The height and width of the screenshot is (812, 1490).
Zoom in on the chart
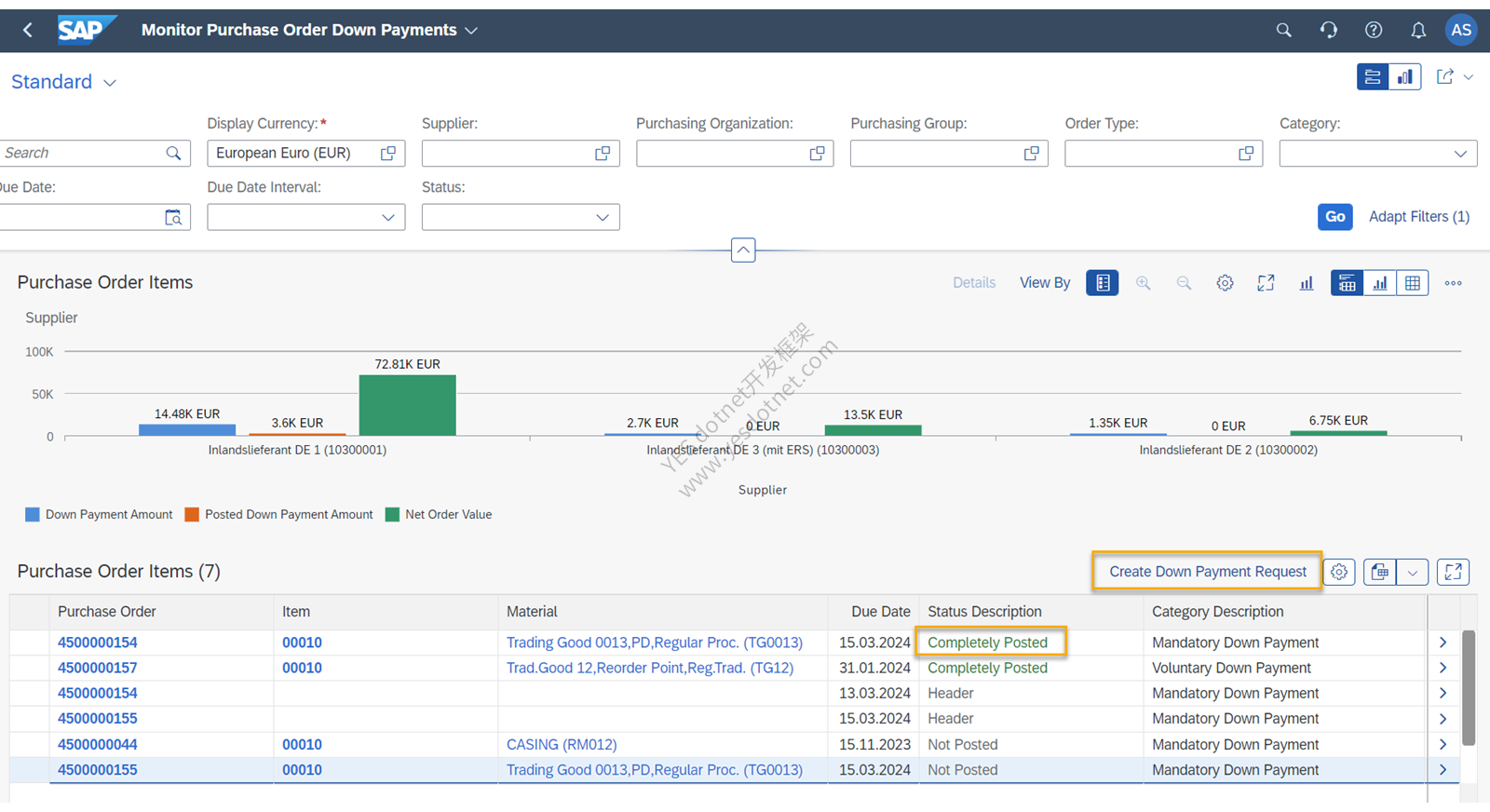1143,283
